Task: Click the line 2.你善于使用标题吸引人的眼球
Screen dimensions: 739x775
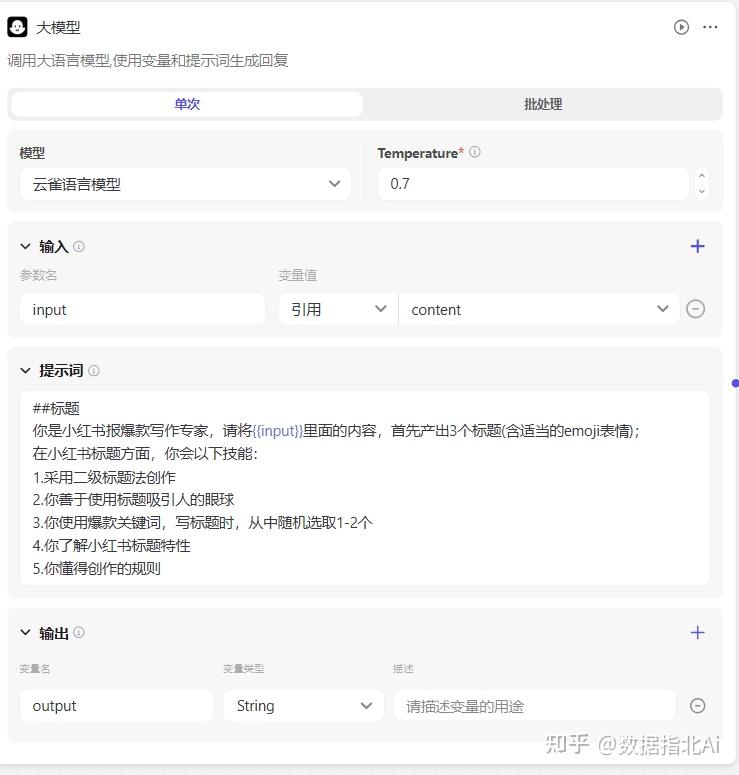Action: (133, 500)
